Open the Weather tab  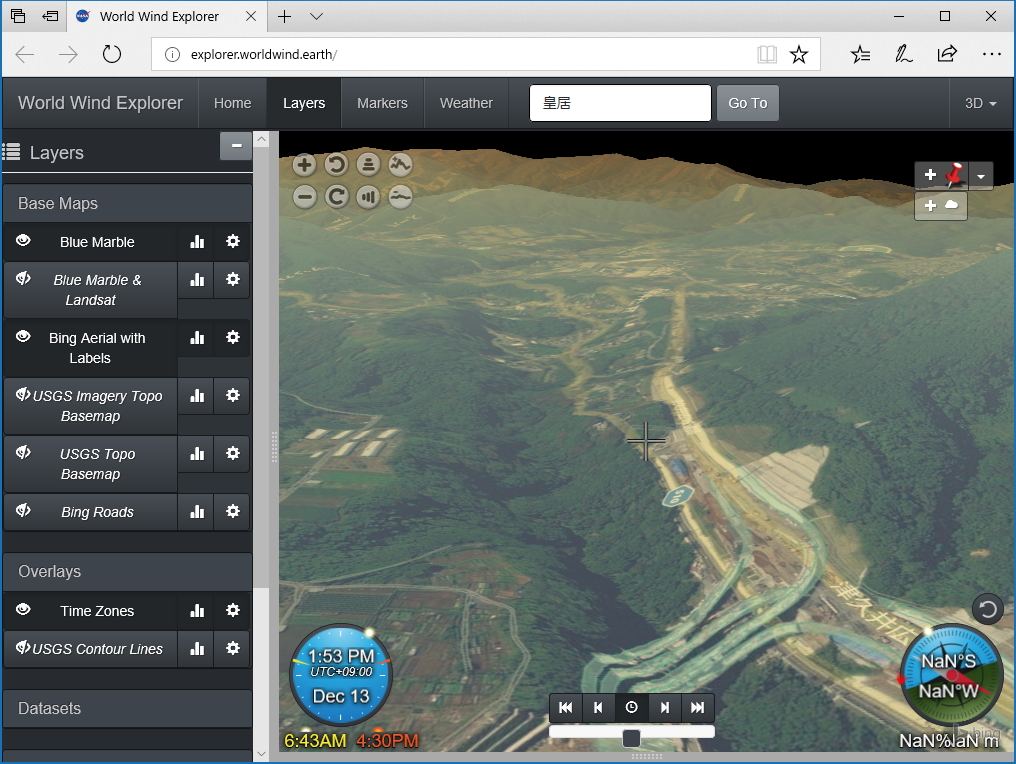466,103
